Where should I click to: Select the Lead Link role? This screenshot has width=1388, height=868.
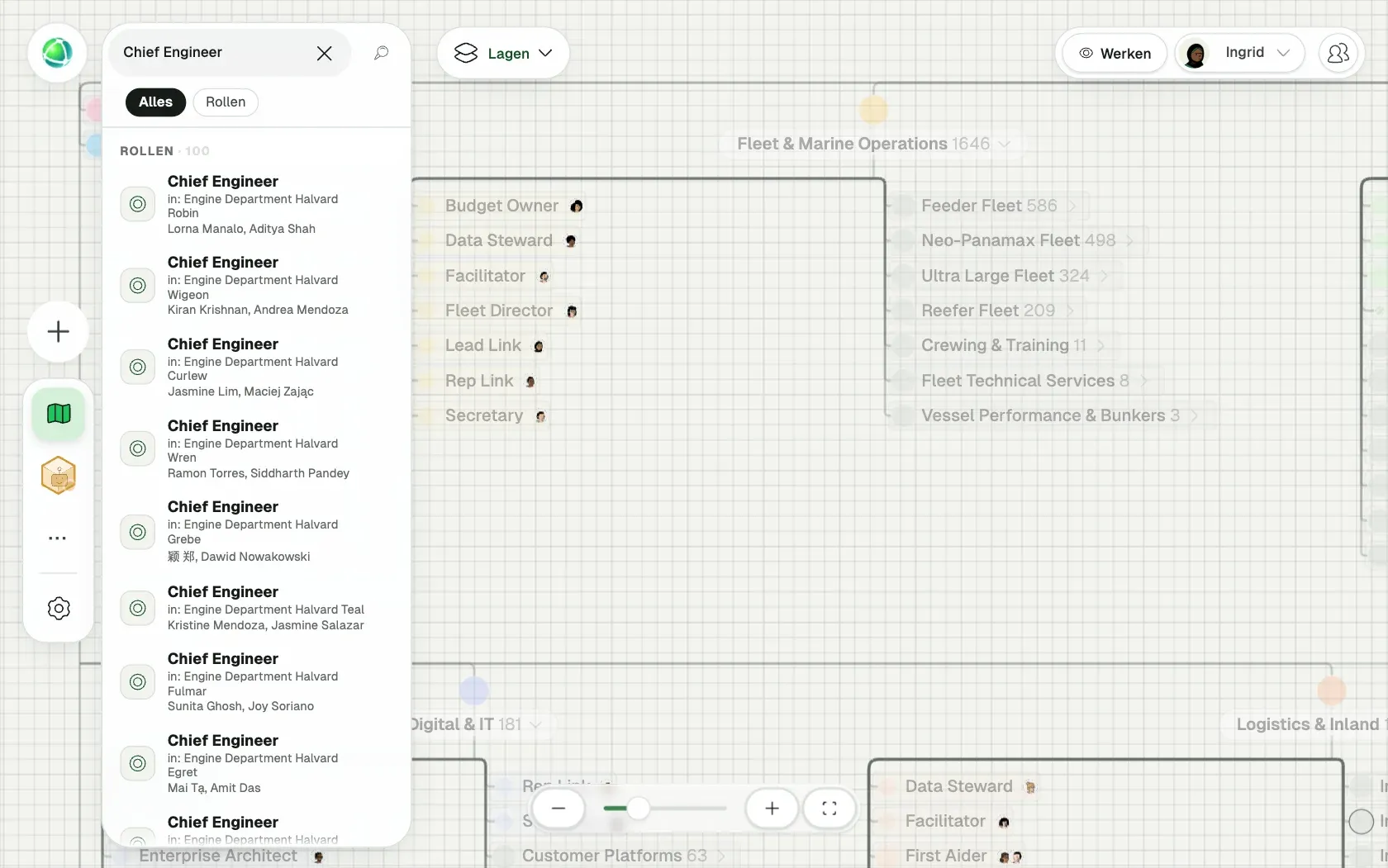[483, 345]
